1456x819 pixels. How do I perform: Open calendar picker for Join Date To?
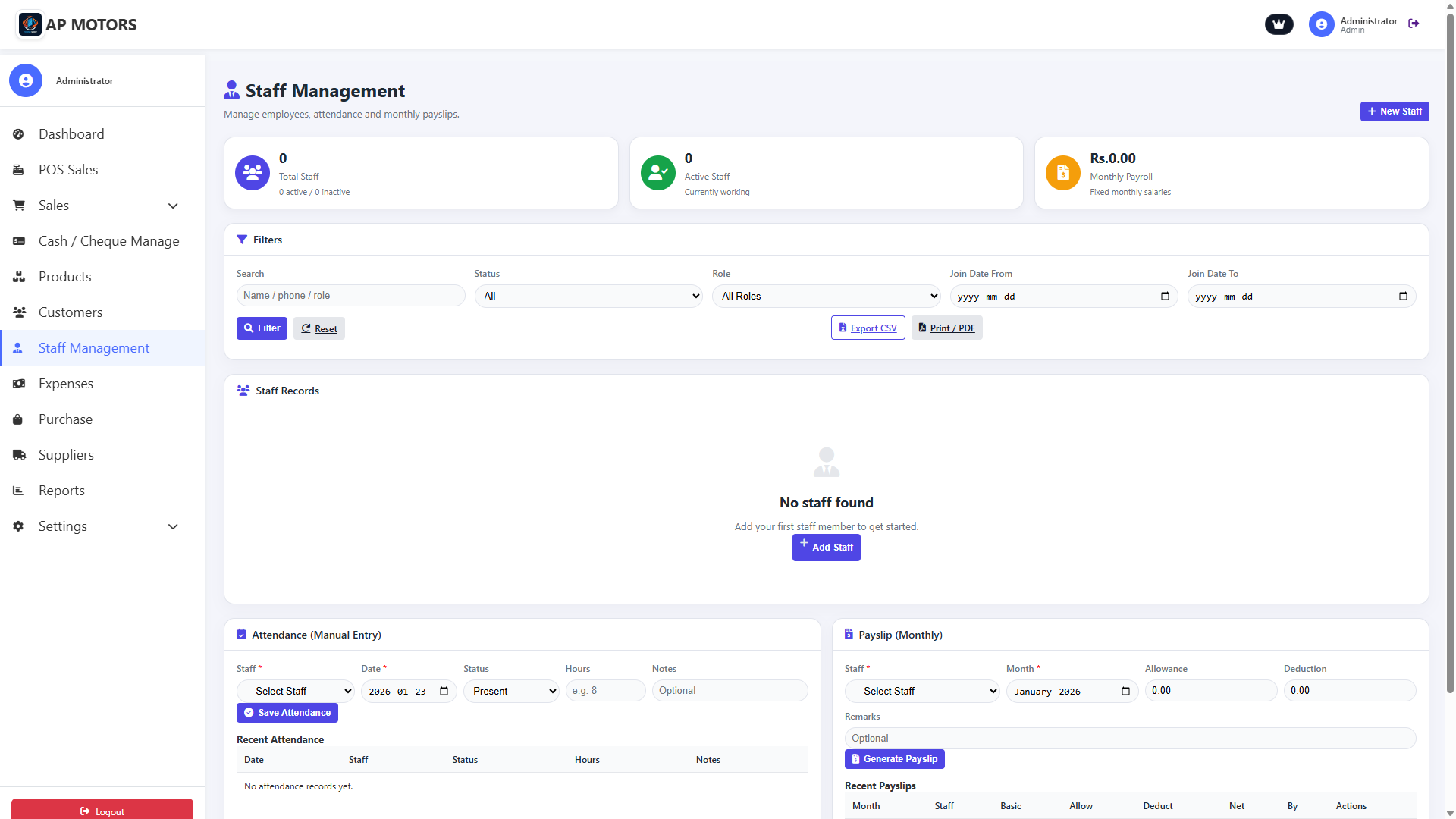click(1403, 296)
